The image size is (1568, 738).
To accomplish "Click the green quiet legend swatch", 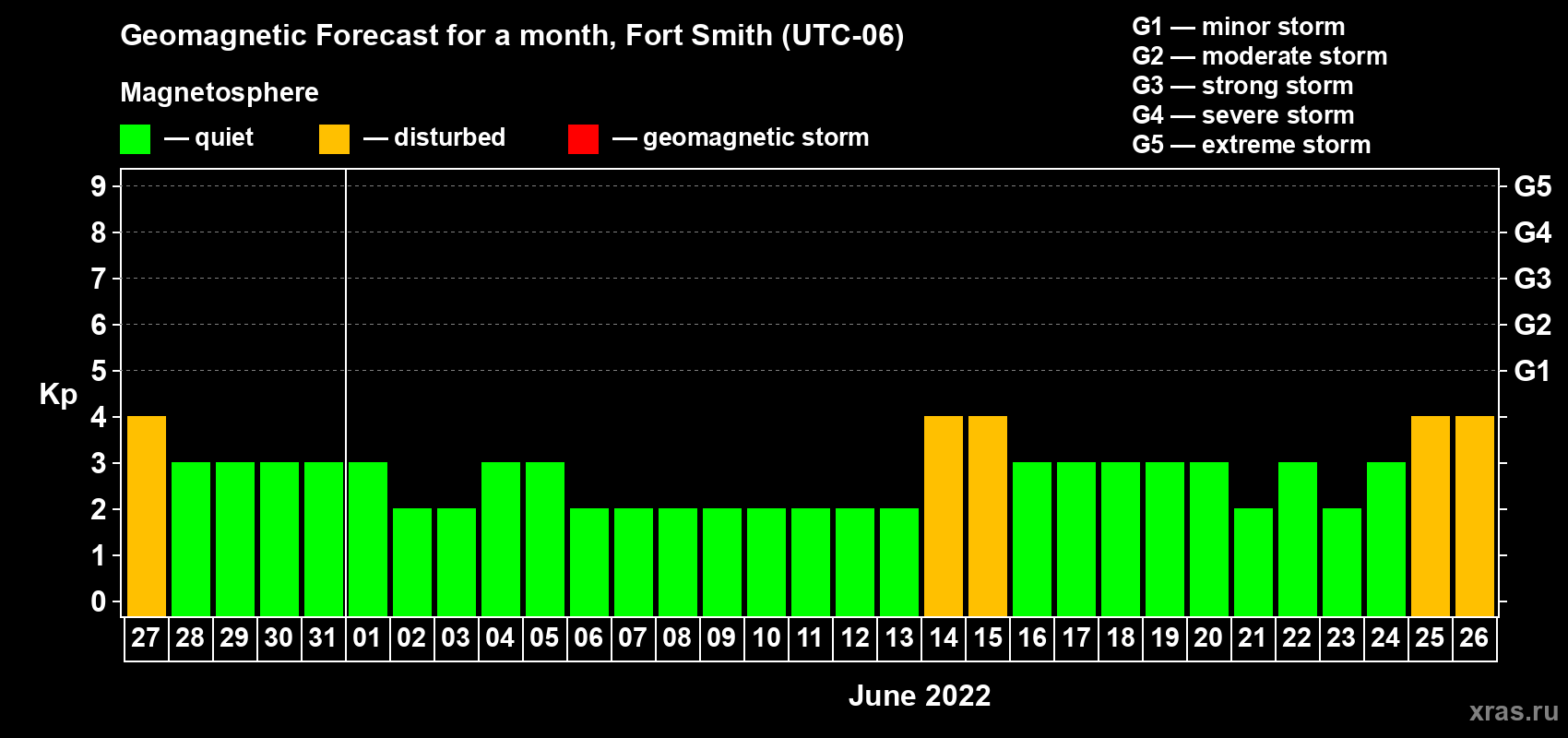I will [136, 139].
